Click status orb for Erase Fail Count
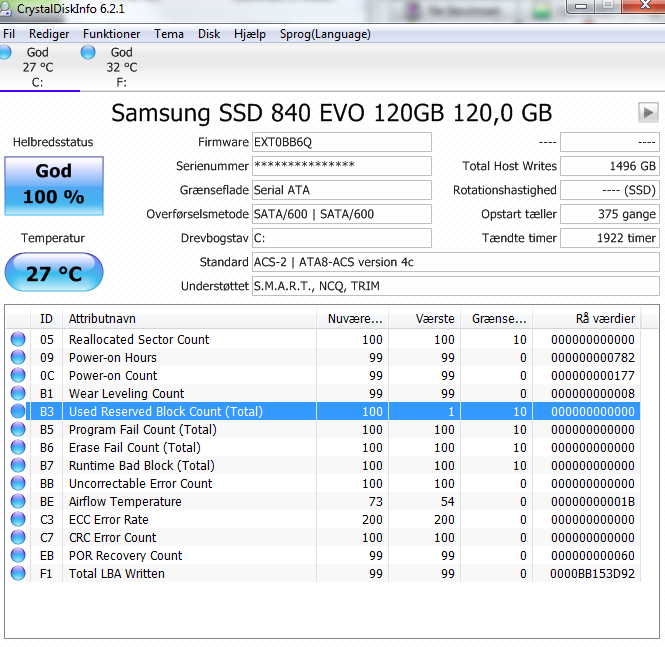 pyautogui.click(x=18, y=447)
